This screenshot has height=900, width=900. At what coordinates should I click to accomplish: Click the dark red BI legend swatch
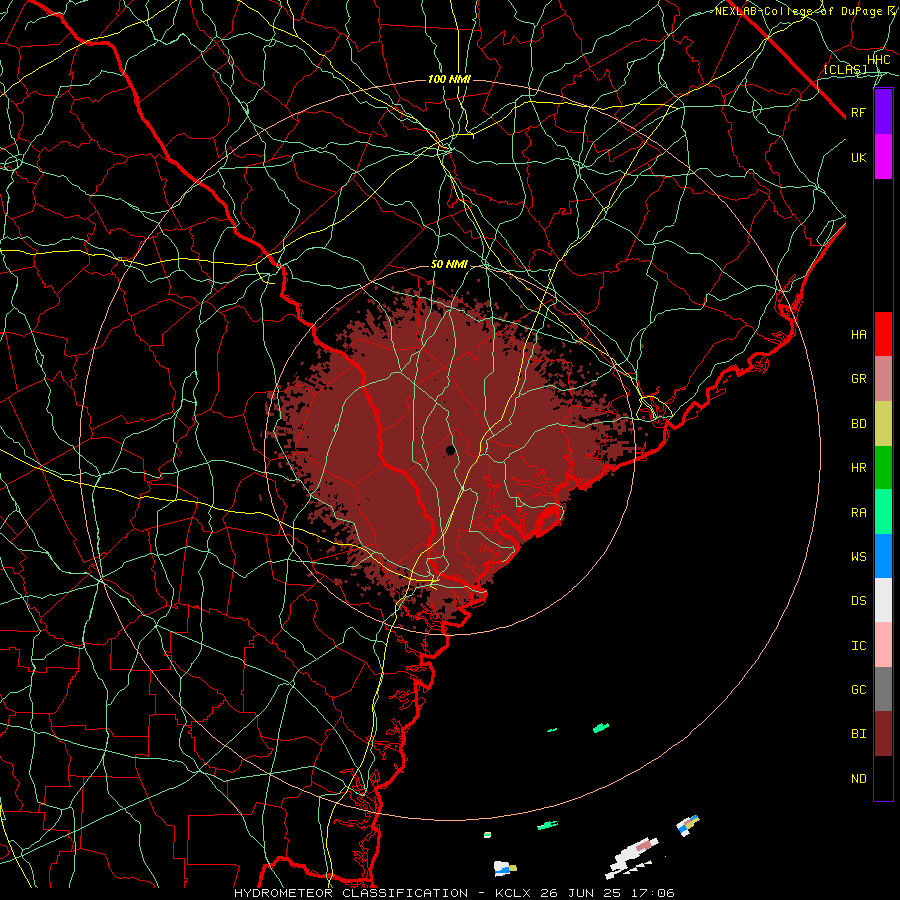tap(883, 733)
